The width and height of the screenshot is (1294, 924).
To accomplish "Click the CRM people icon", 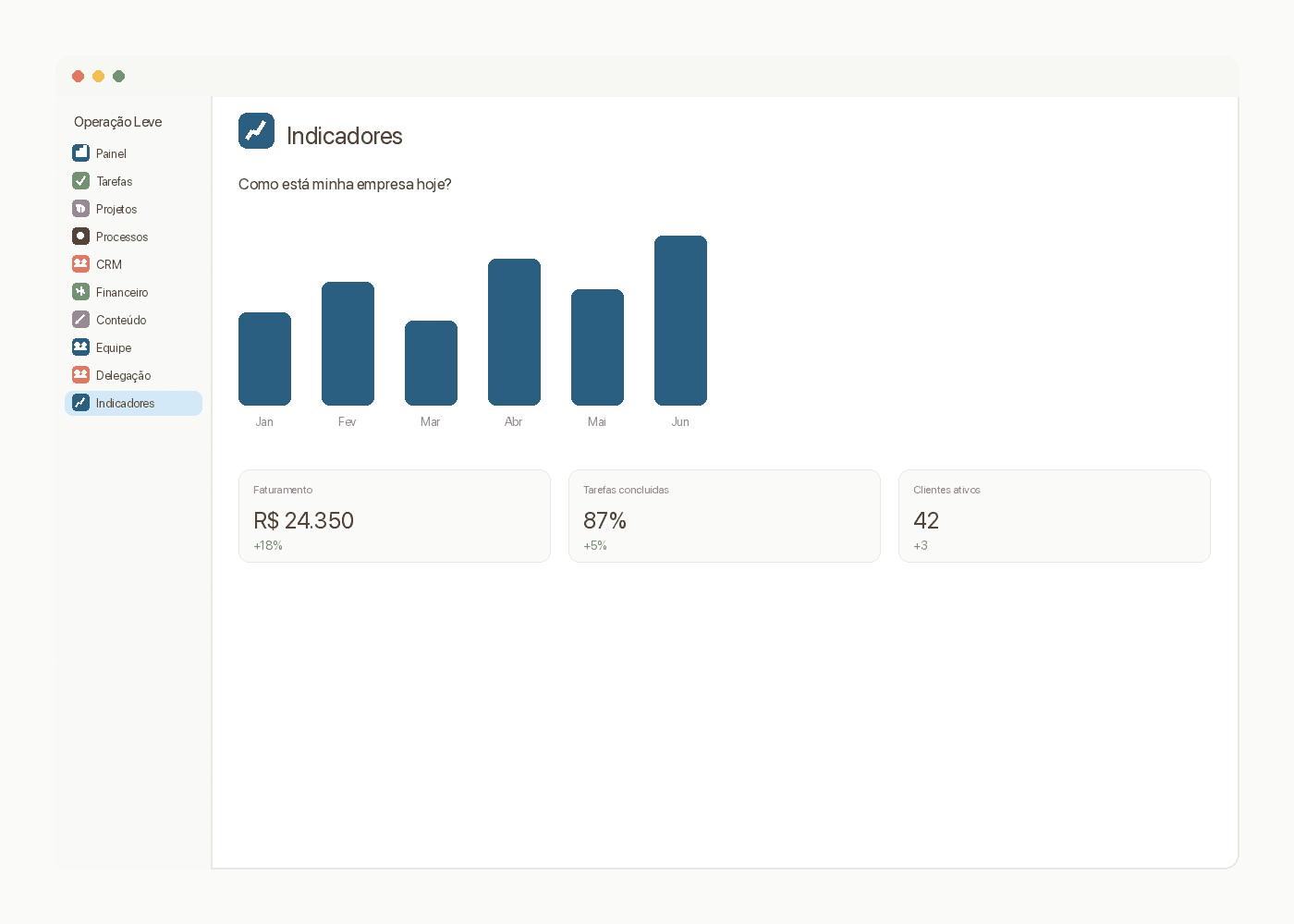I will click(81, 264).
